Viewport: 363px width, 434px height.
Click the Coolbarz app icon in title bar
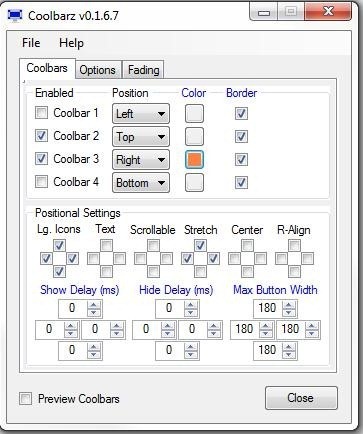point(15,15)
